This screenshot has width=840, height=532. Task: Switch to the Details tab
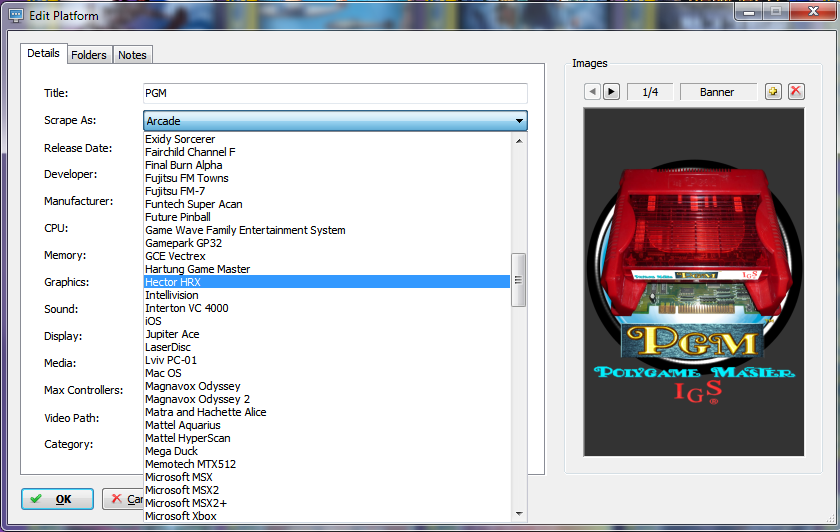coord(43,53)
